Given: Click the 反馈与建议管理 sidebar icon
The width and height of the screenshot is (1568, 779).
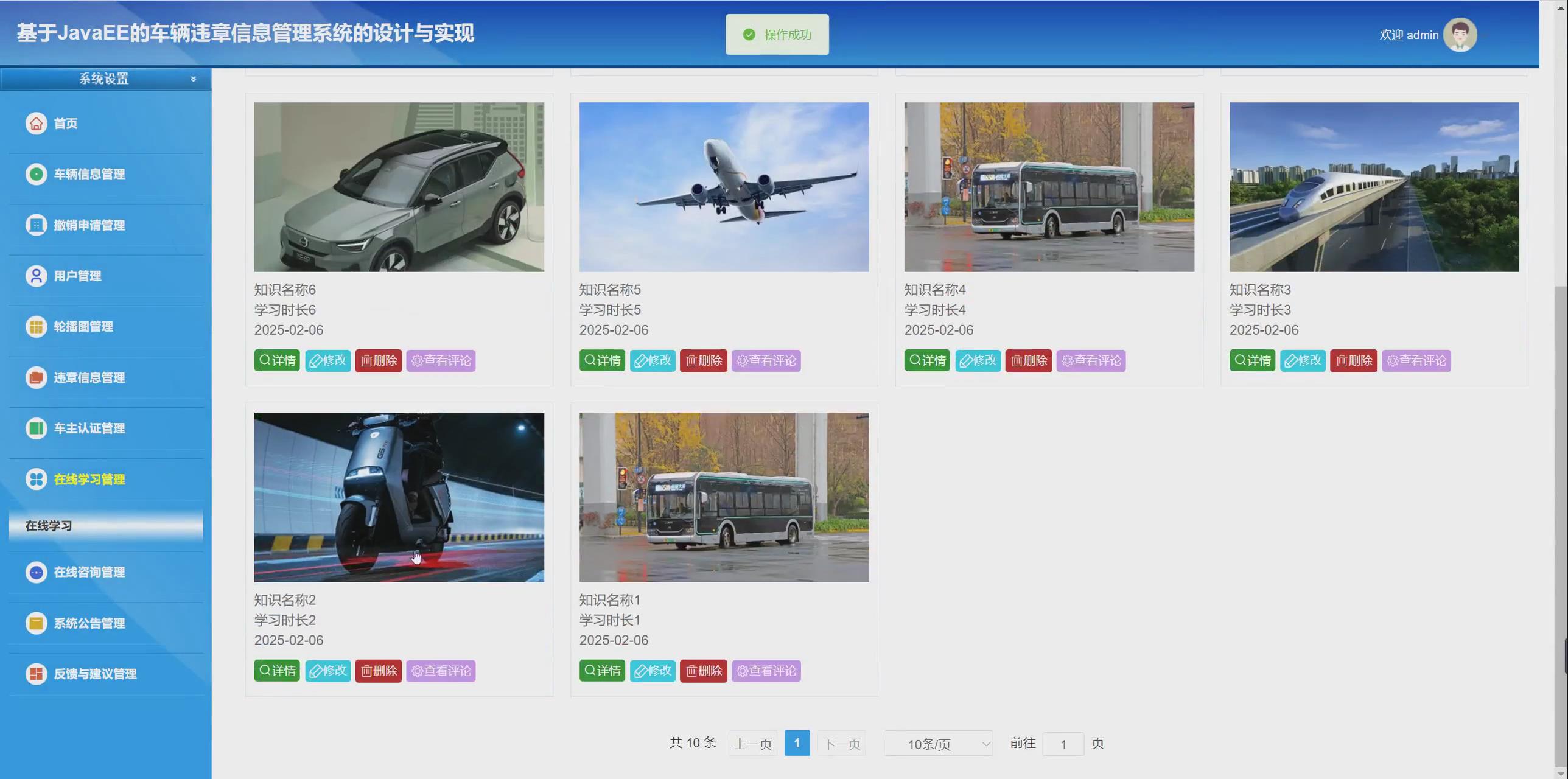Looking at the screenshot, I should (x=36, y=674).
